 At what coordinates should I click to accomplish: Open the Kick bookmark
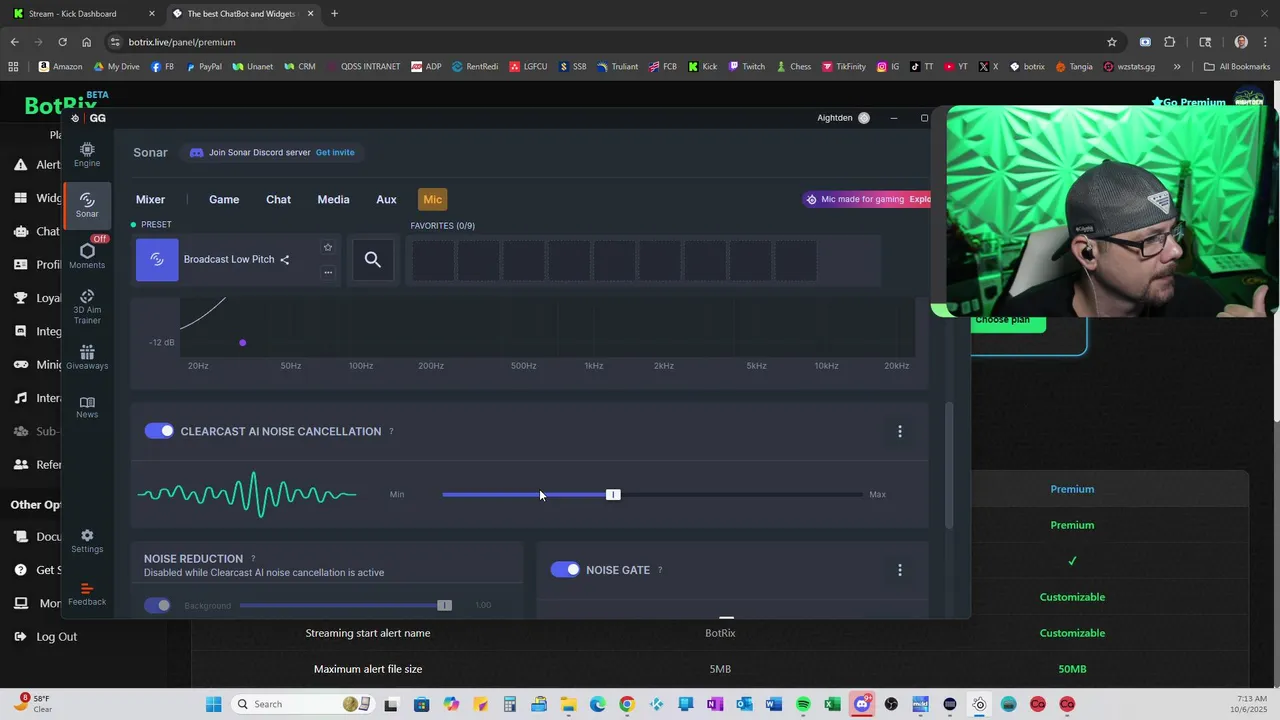(703, 67)
